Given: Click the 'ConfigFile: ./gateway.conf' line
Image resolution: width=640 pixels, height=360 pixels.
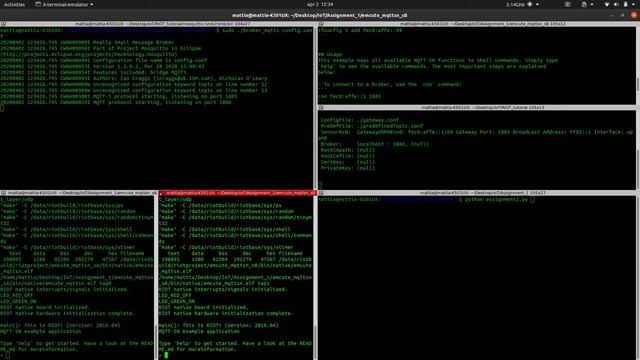Looking at the screenshot, I should (x=360, y=120).
